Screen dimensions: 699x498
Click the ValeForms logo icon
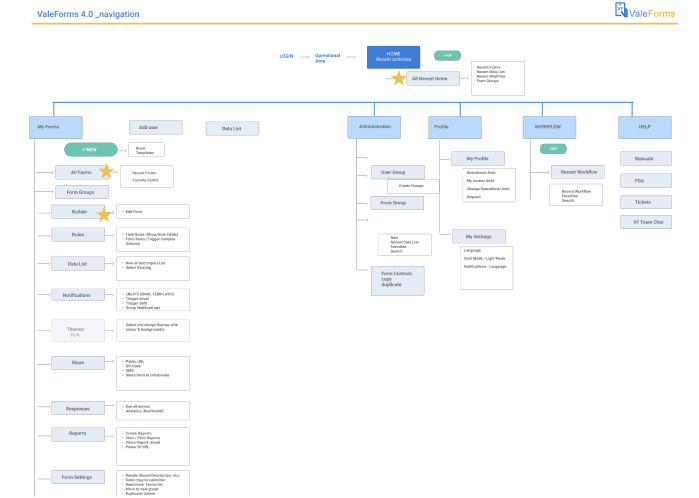[621, 10]
